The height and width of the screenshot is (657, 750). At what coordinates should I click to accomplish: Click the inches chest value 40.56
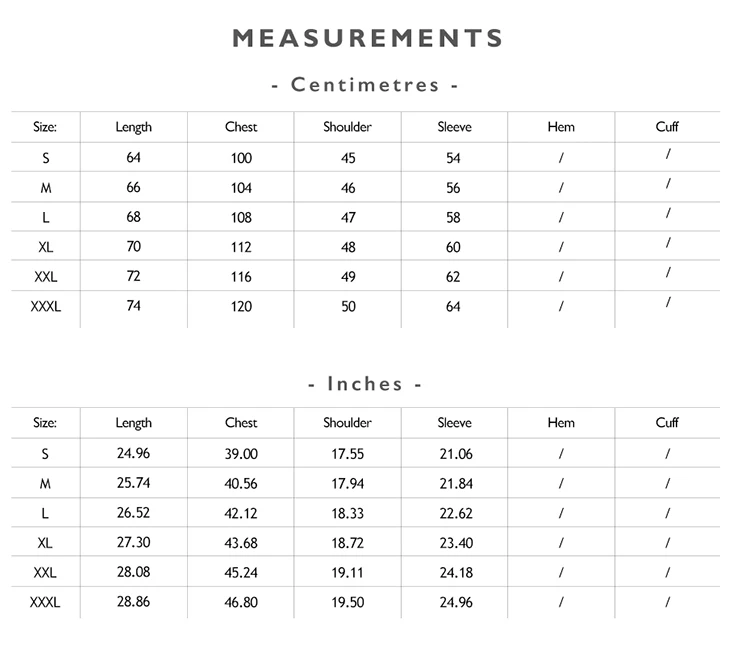coord(241,484)
